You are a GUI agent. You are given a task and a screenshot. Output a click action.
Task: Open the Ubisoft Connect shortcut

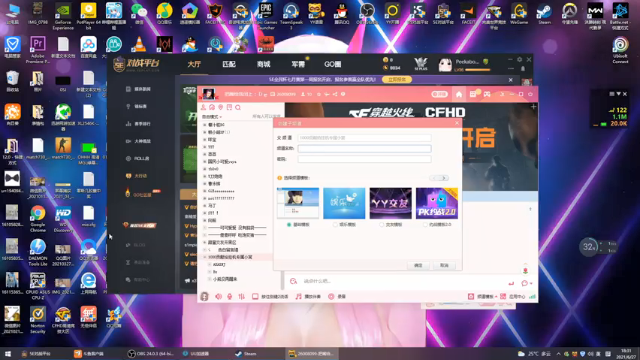tap(620, 50)
